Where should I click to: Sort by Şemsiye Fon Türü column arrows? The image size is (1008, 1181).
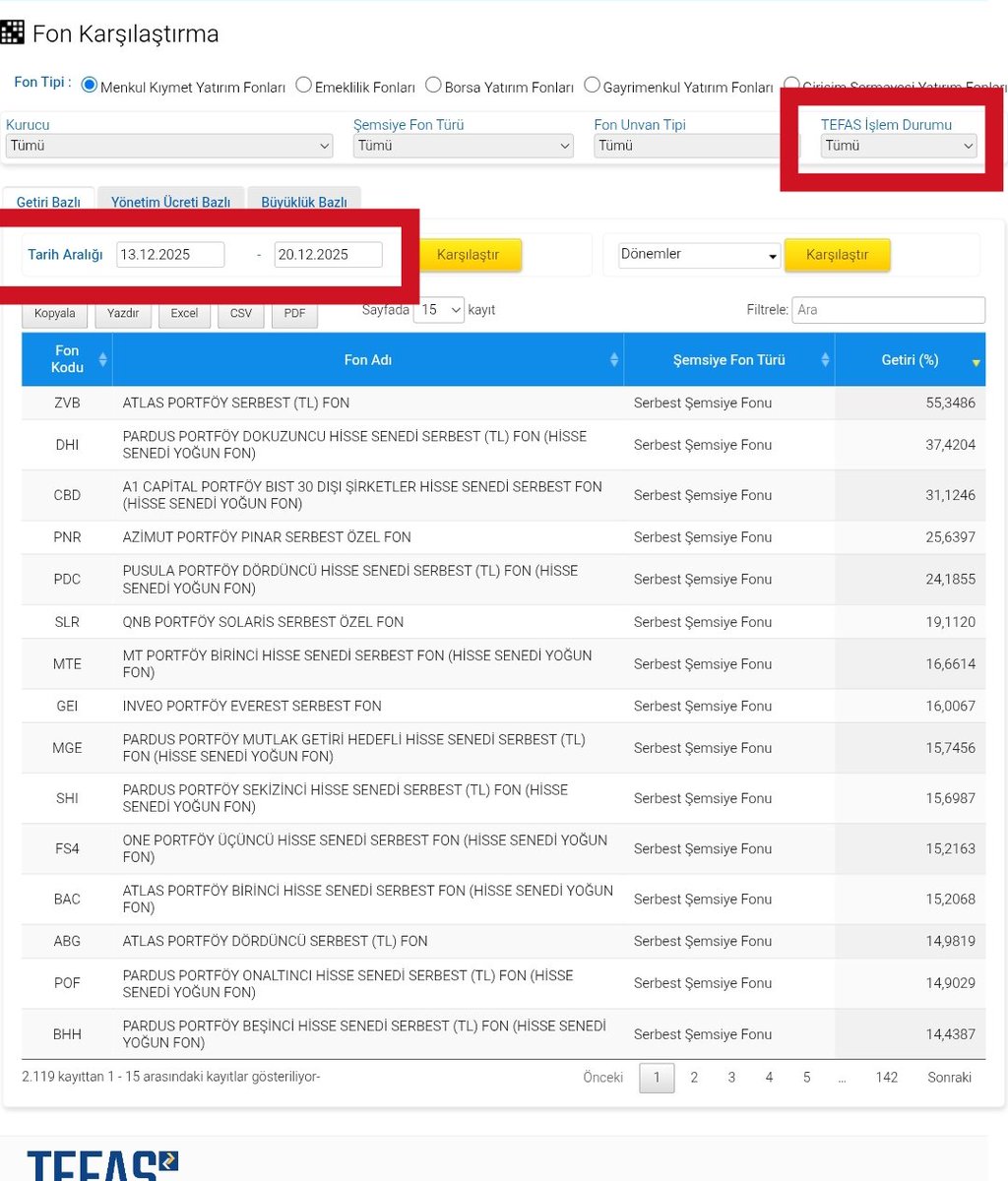click(825, 360)
